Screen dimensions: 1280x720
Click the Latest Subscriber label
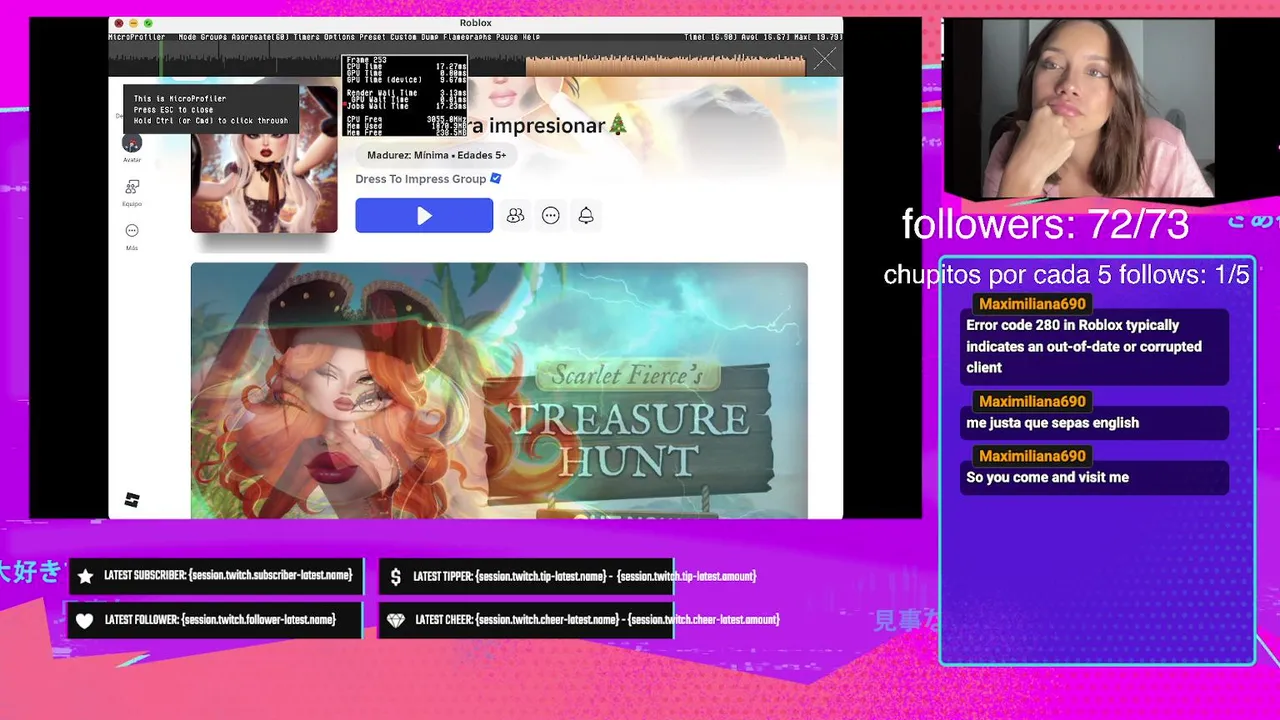coord(228,576)
